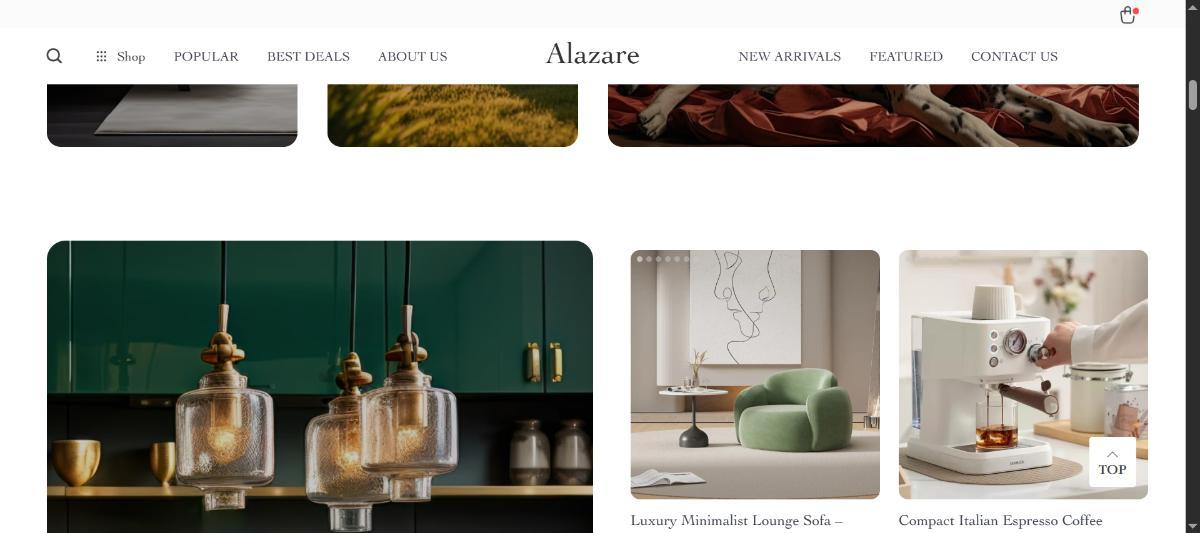
Task: Open the BEST DEALS menu item
Action: pos(308,57)
